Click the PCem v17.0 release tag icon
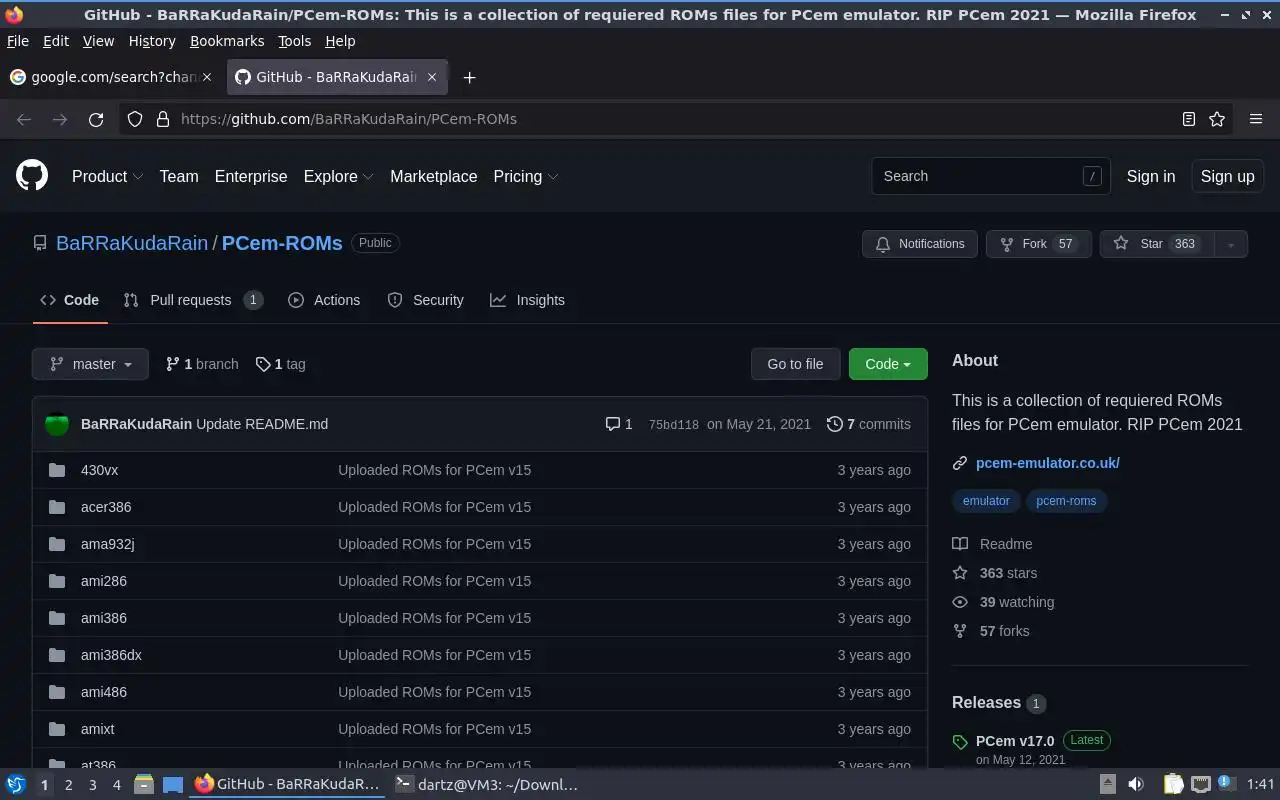 click(x=960, y=742)
